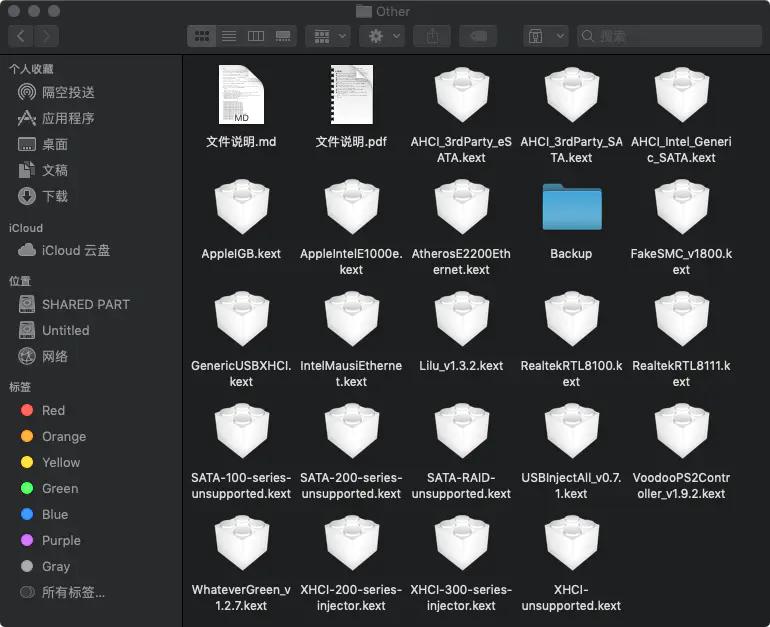Open Downloads in sidebar

43,196
